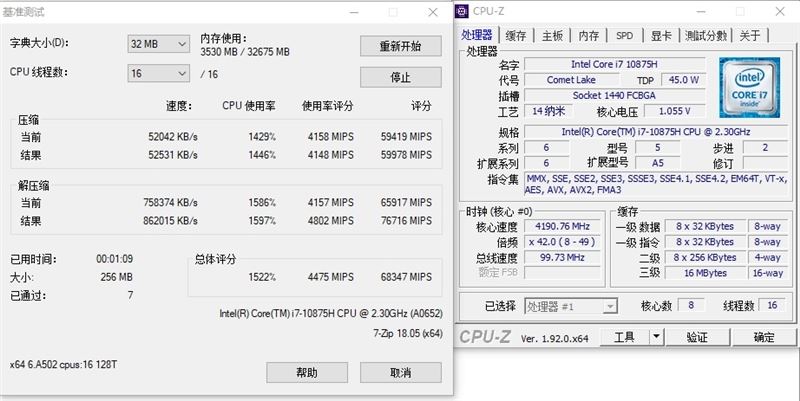Switch to the 缓存 tab

click(x=515, y=36)
